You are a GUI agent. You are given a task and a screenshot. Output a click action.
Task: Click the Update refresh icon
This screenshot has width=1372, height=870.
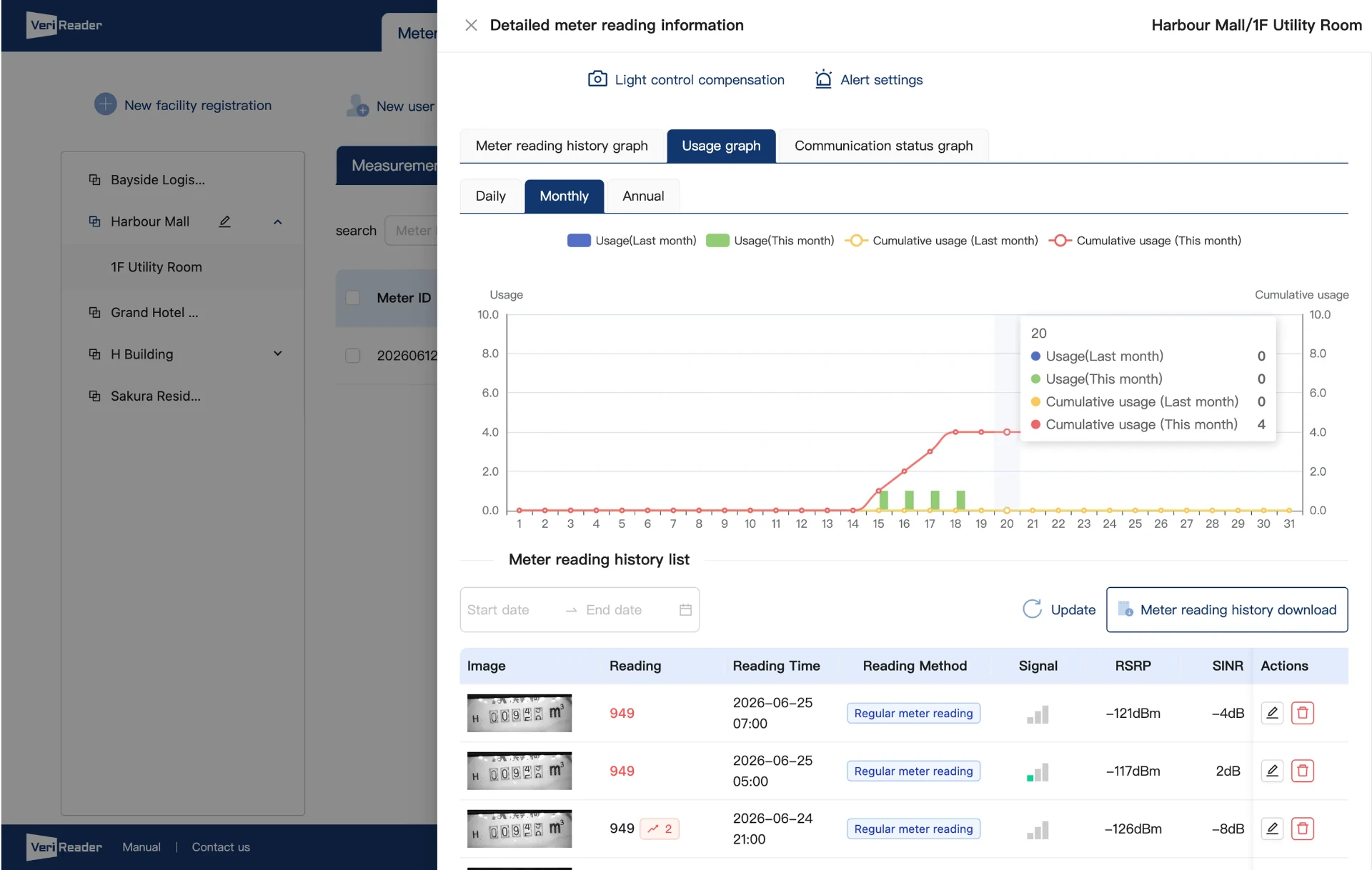(1032, 609)
